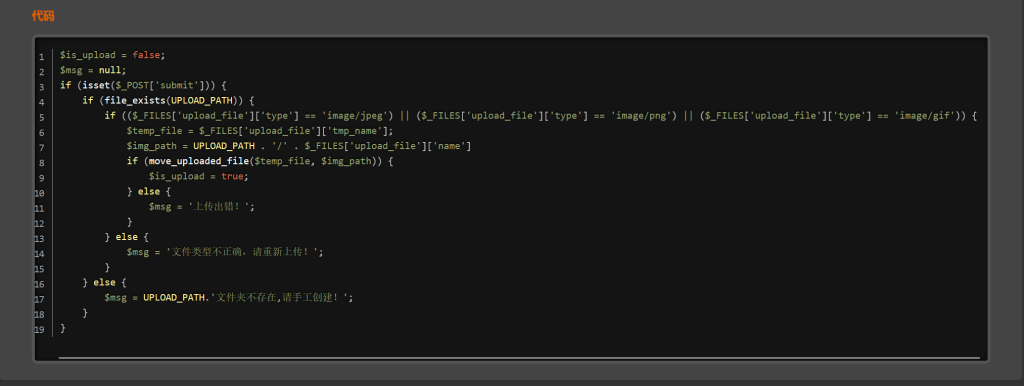Image resolution: width=1024 pixels, height=386 pixels.
Task: Click the horizontal scrollbar under the code
Action: pos(519,358)
